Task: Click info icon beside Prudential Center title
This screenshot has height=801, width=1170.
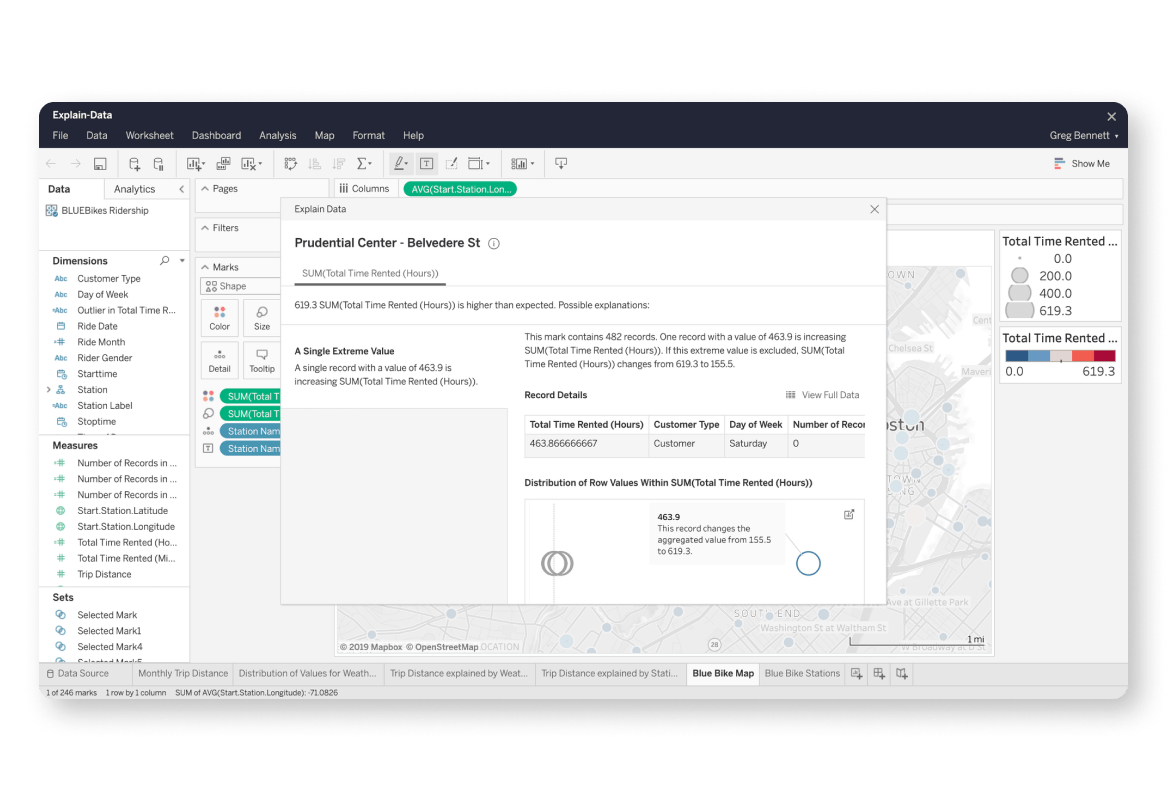Action: [x=494, y=243]
